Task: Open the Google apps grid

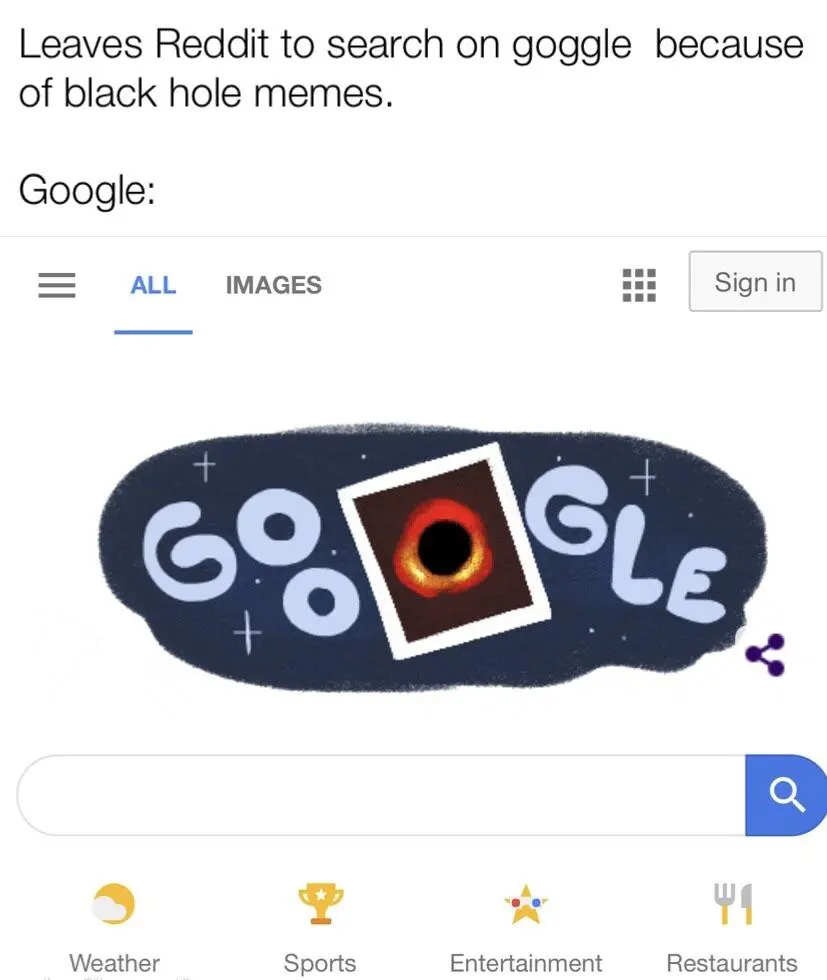Action: point(639,285)
